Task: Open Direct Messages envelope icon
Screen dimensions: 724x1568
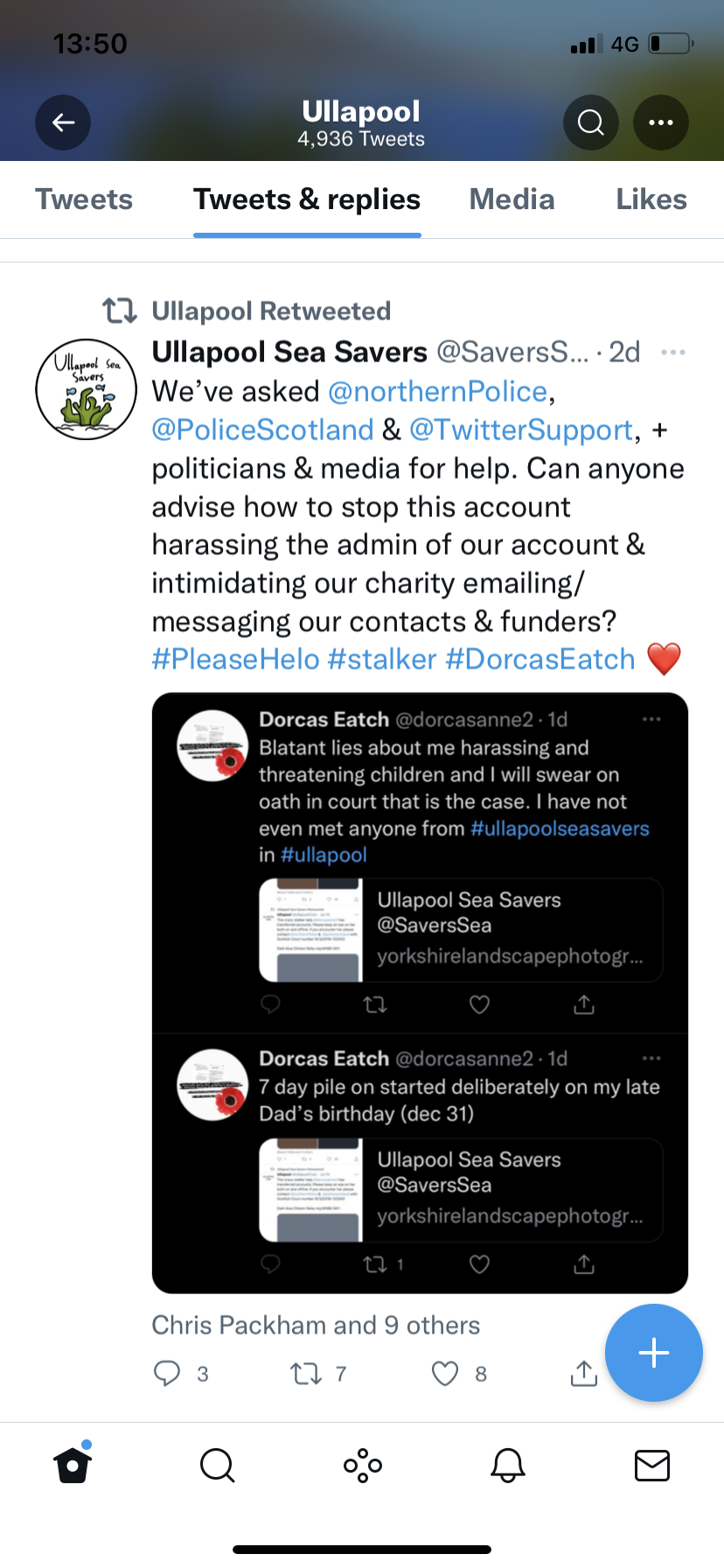Action: click(x=652, y=1465)
